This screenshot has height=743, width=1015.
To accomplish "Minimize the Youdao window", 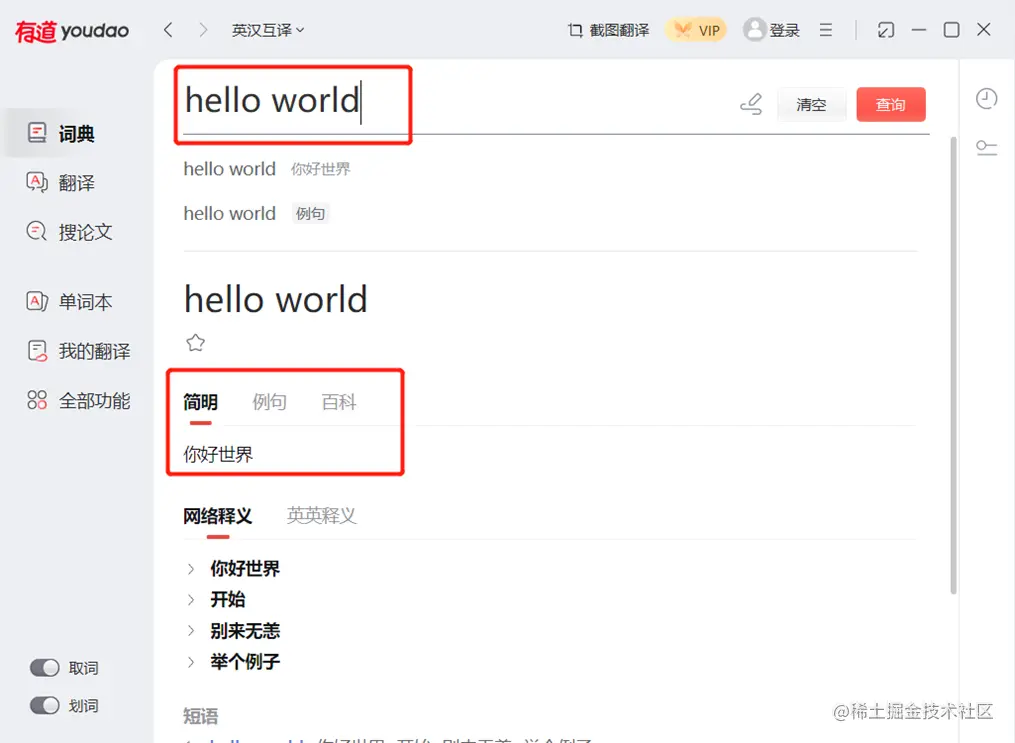I will coord(919,30).
